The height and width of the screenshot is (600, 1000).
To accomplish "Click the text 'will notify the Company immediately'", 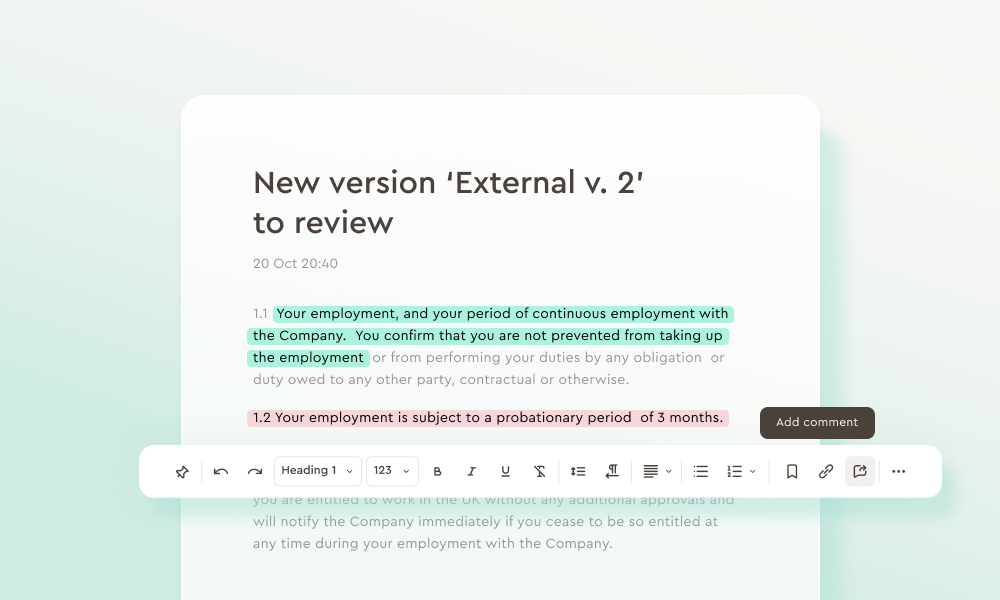I will point(377,522).
